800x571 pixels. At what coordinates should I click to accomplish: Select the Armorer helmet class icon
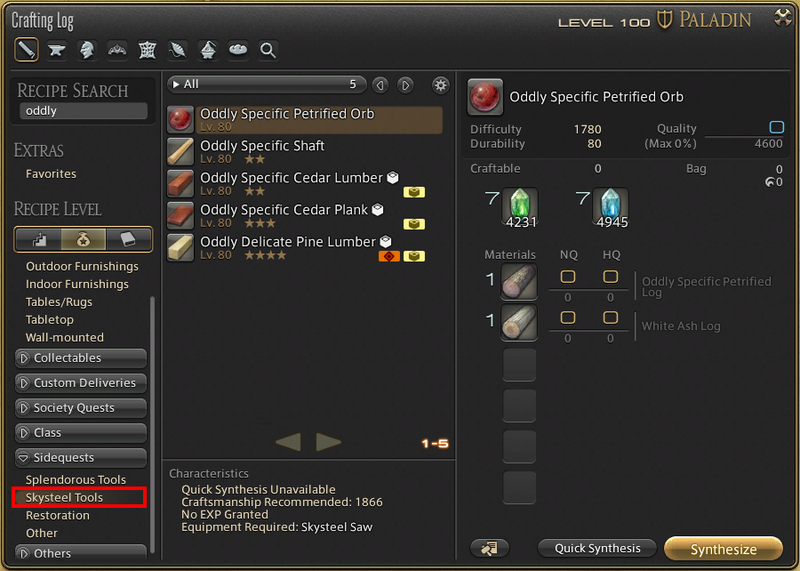[87, 50]
